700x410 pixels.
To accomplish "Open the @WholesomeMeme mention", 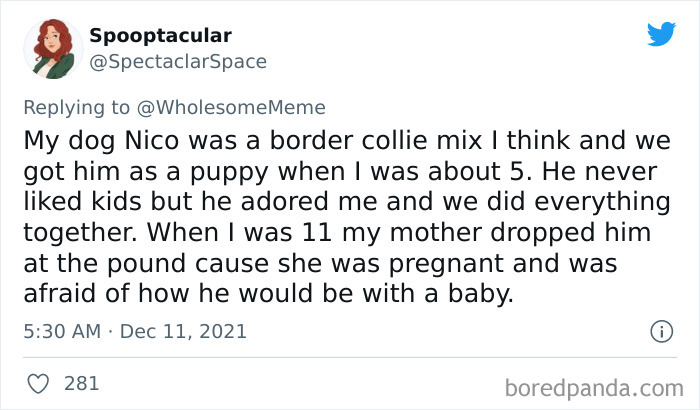I will 231,108.
